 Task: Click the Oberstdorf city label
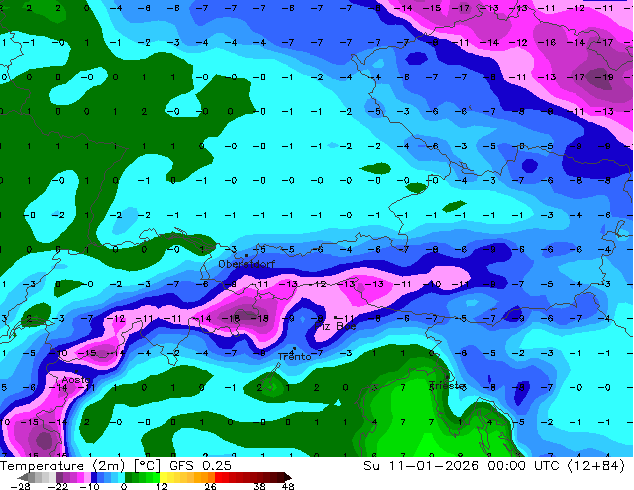click(x=246, y=264)
